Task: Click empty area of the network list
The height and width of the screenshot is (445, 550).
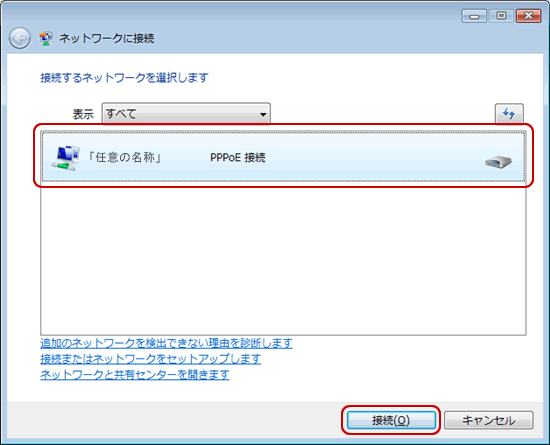Action: click(x=283, y=259)
